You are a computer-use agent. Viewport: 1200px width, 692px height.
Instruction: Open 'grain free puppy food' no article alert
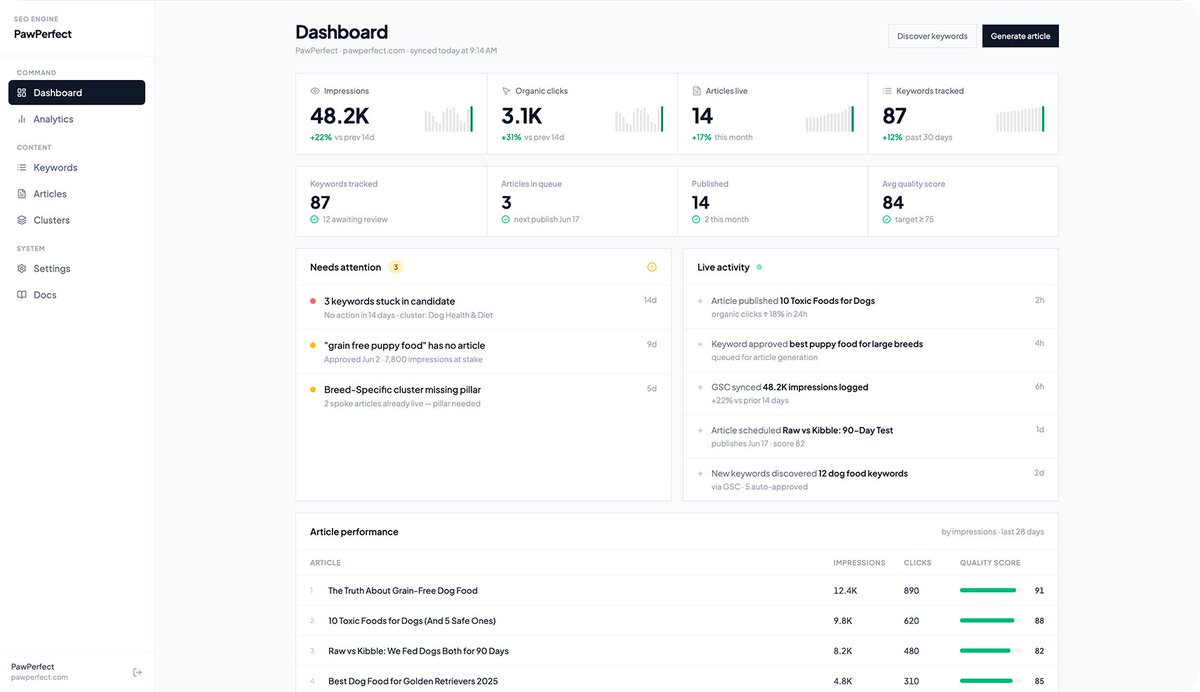pos(483,351)
